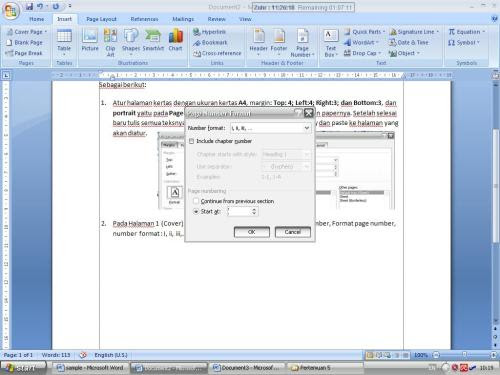Click the Hyperlink icon
The image size is (500, 375).
[x=197, y=32]
